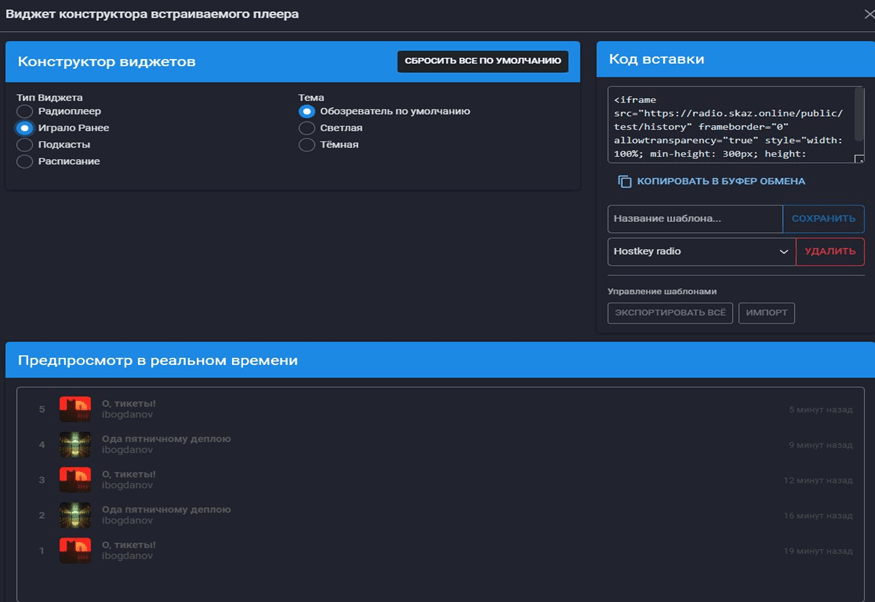Click the 'Импорт' button
Screen dimensions: 875x602
766,313
